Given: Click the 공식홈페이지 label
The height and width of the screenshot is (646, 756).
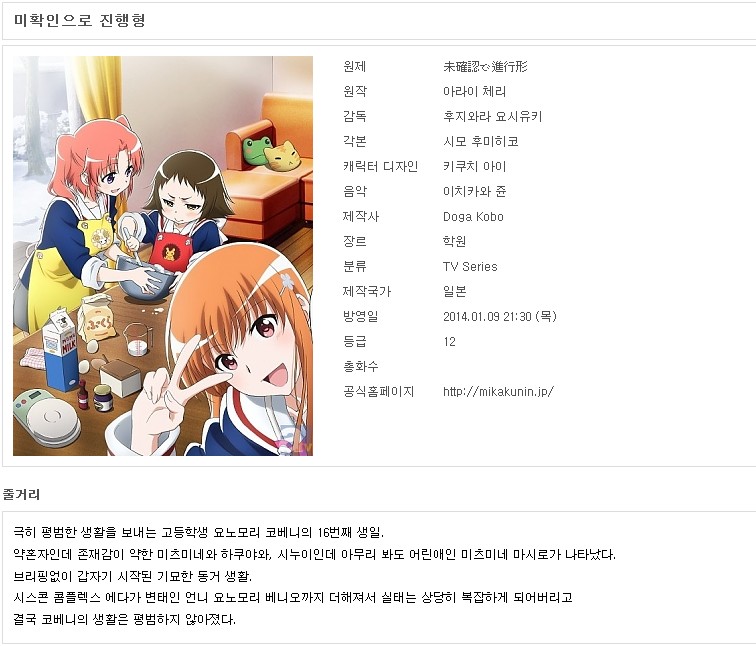Looking at the screenshot, I should click(378, 391).
